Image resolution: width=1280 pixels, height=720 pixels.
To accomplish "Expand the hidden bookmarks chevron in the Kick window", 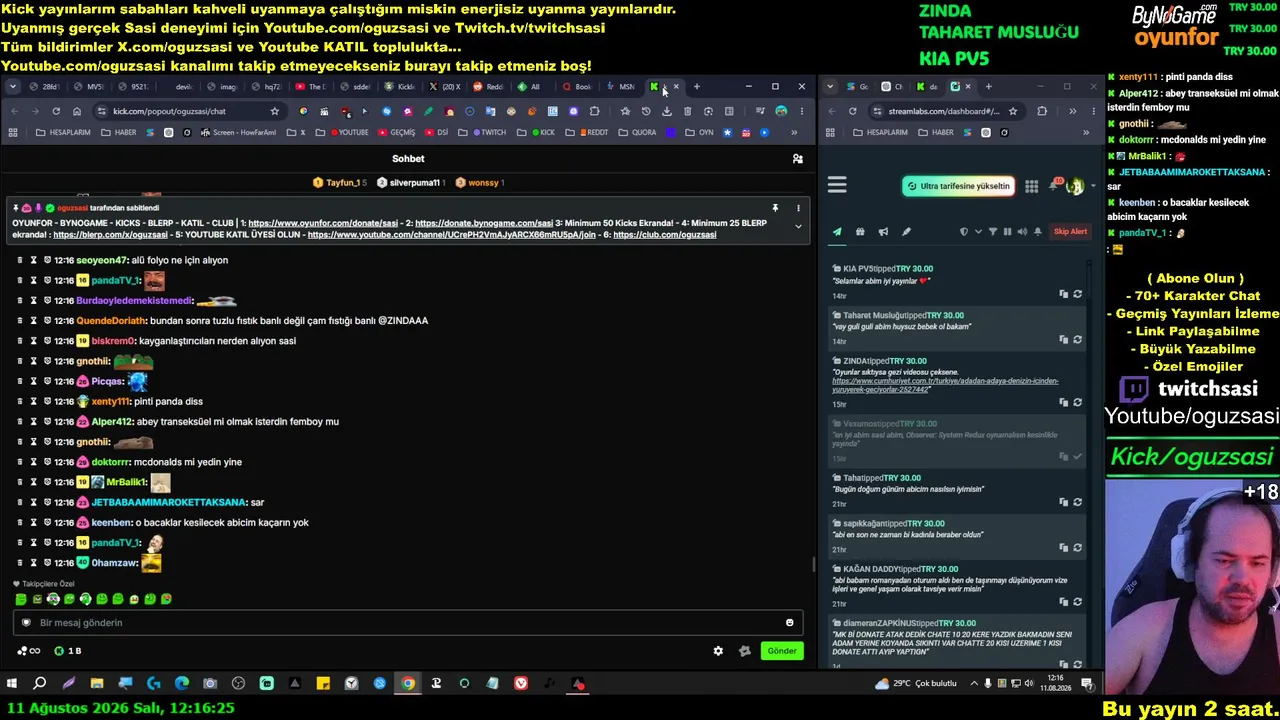I will (794, 132).
